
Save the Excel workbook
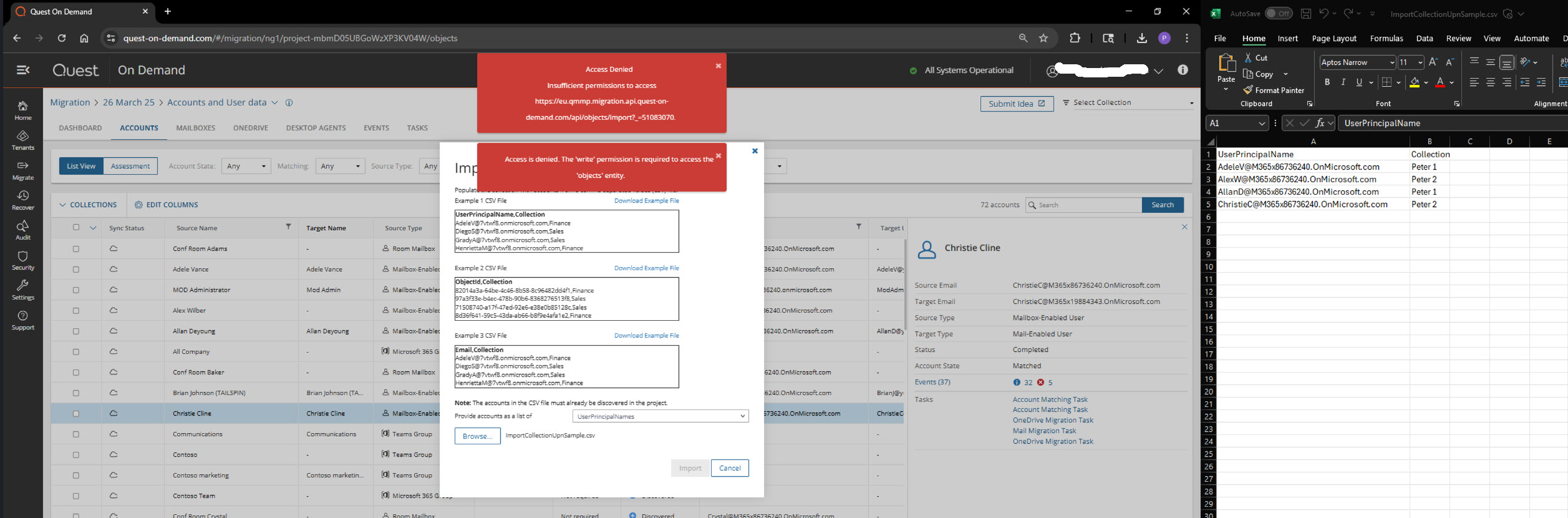(x=1305, y=13)
